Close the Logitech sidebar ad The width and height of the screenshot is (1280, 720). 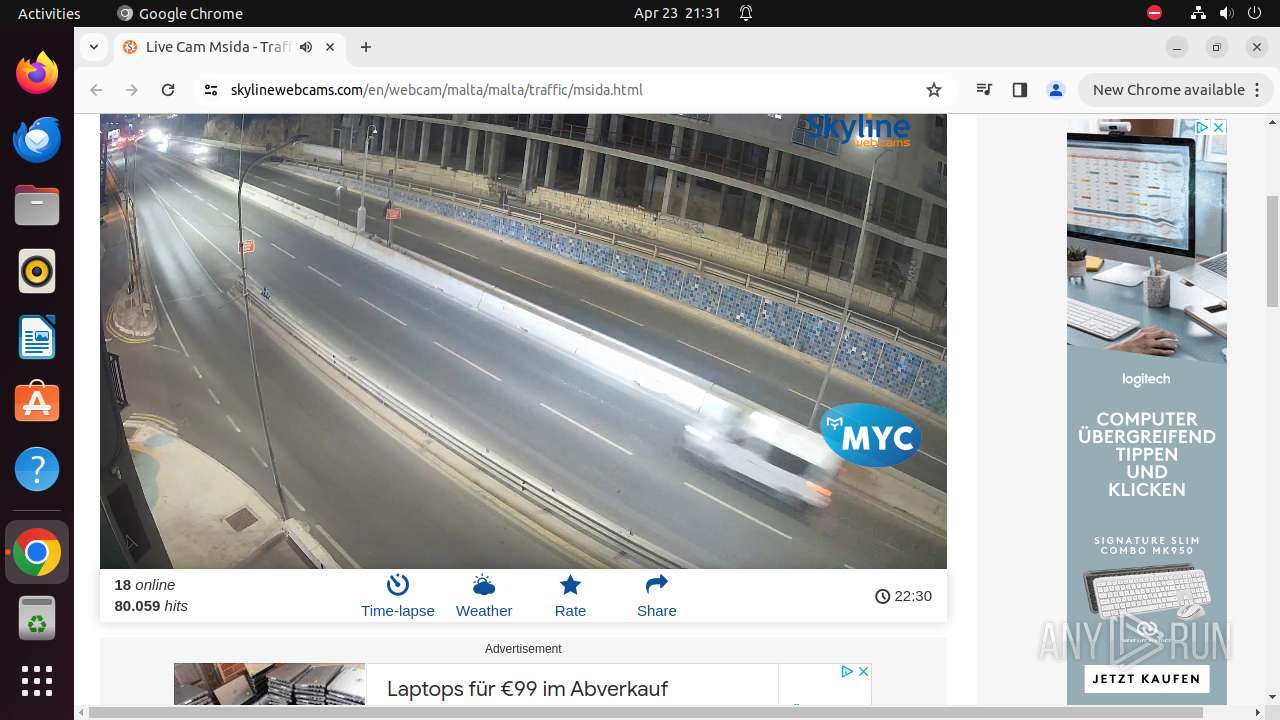click(x=1218, y=127)
